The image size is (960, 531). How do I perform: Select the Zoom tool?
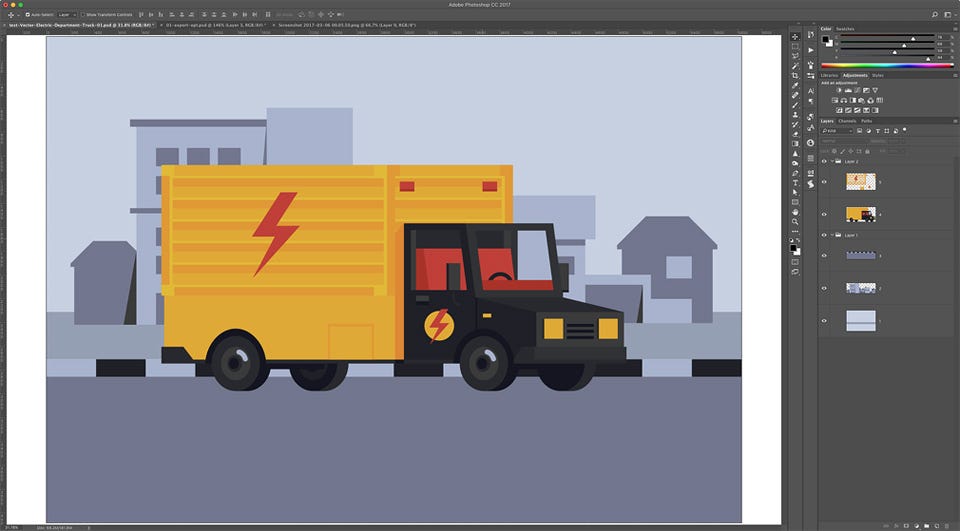point(795,222)
